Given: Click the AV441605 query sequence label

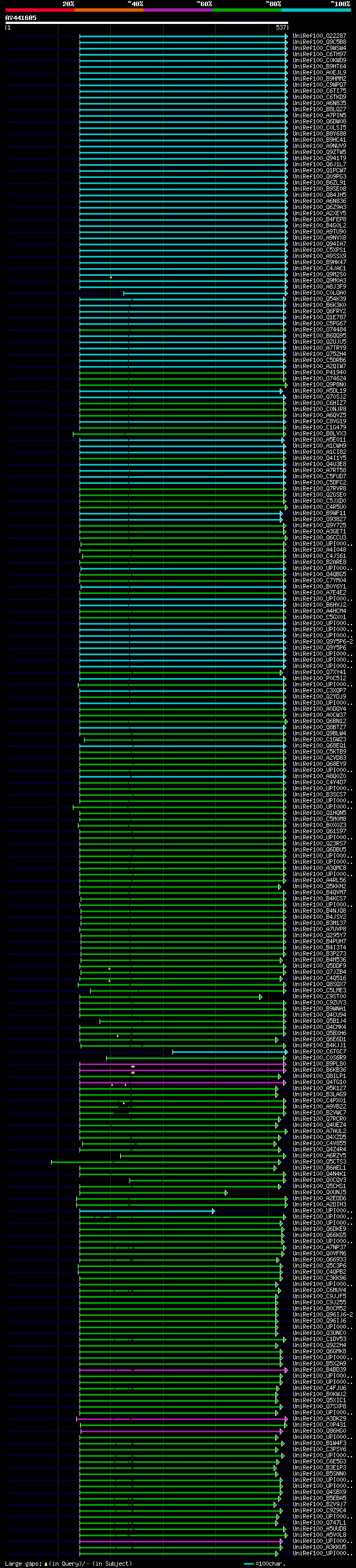Looking at the screenshot, I should (x=21, y=18).
